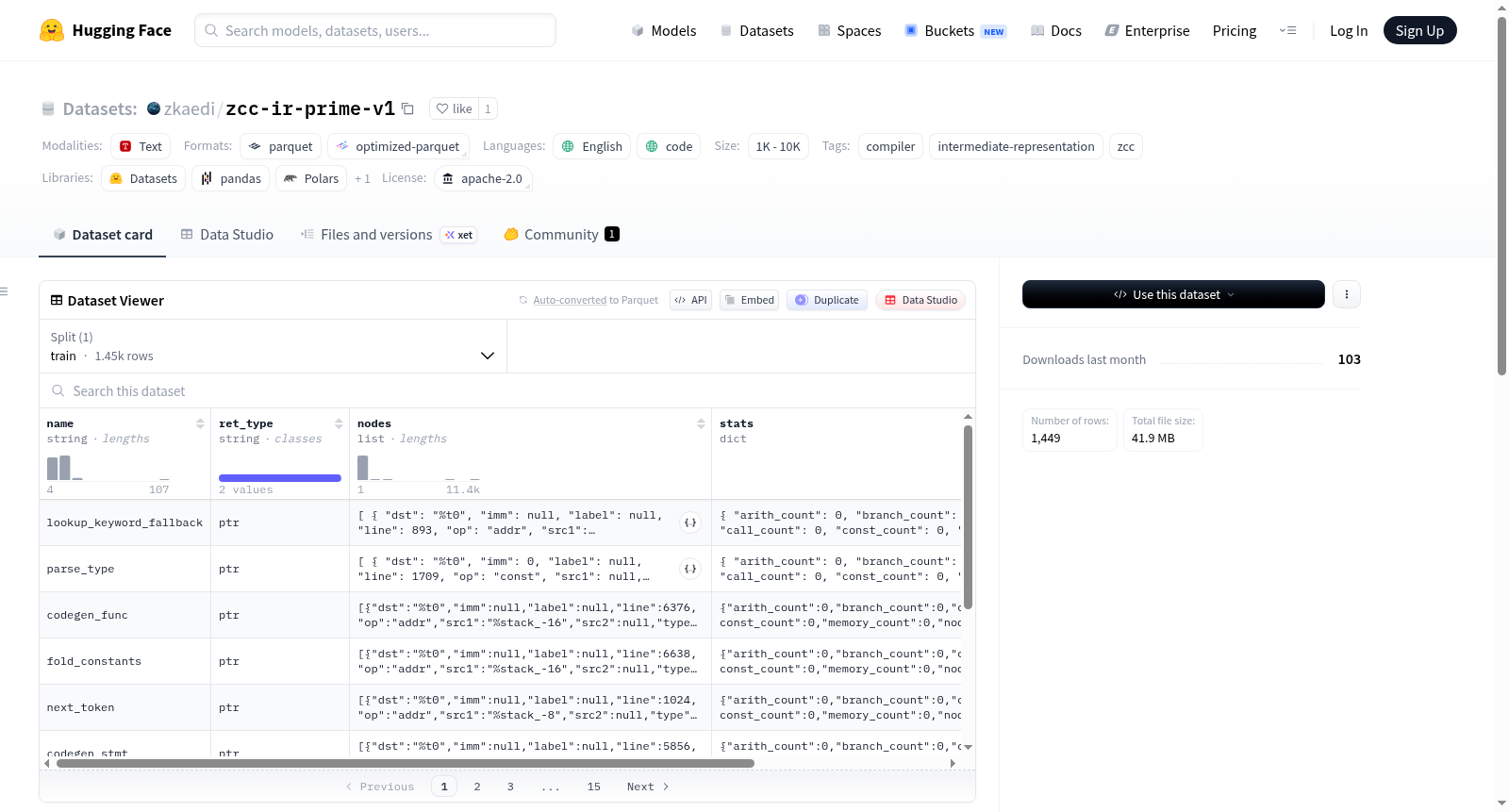
Task: Click the search magnifier in dataset search
Action: coord(58,390)
